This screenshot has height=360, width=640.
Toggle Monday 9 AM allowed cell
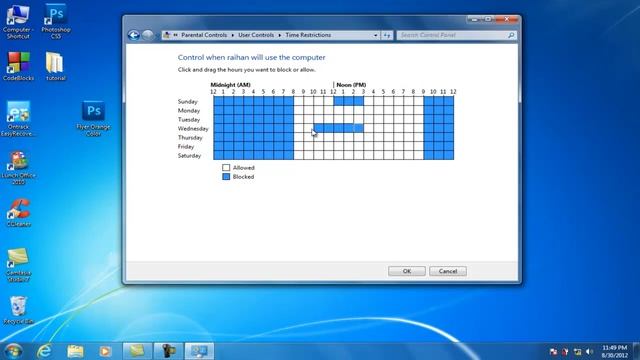coord(309,110)
